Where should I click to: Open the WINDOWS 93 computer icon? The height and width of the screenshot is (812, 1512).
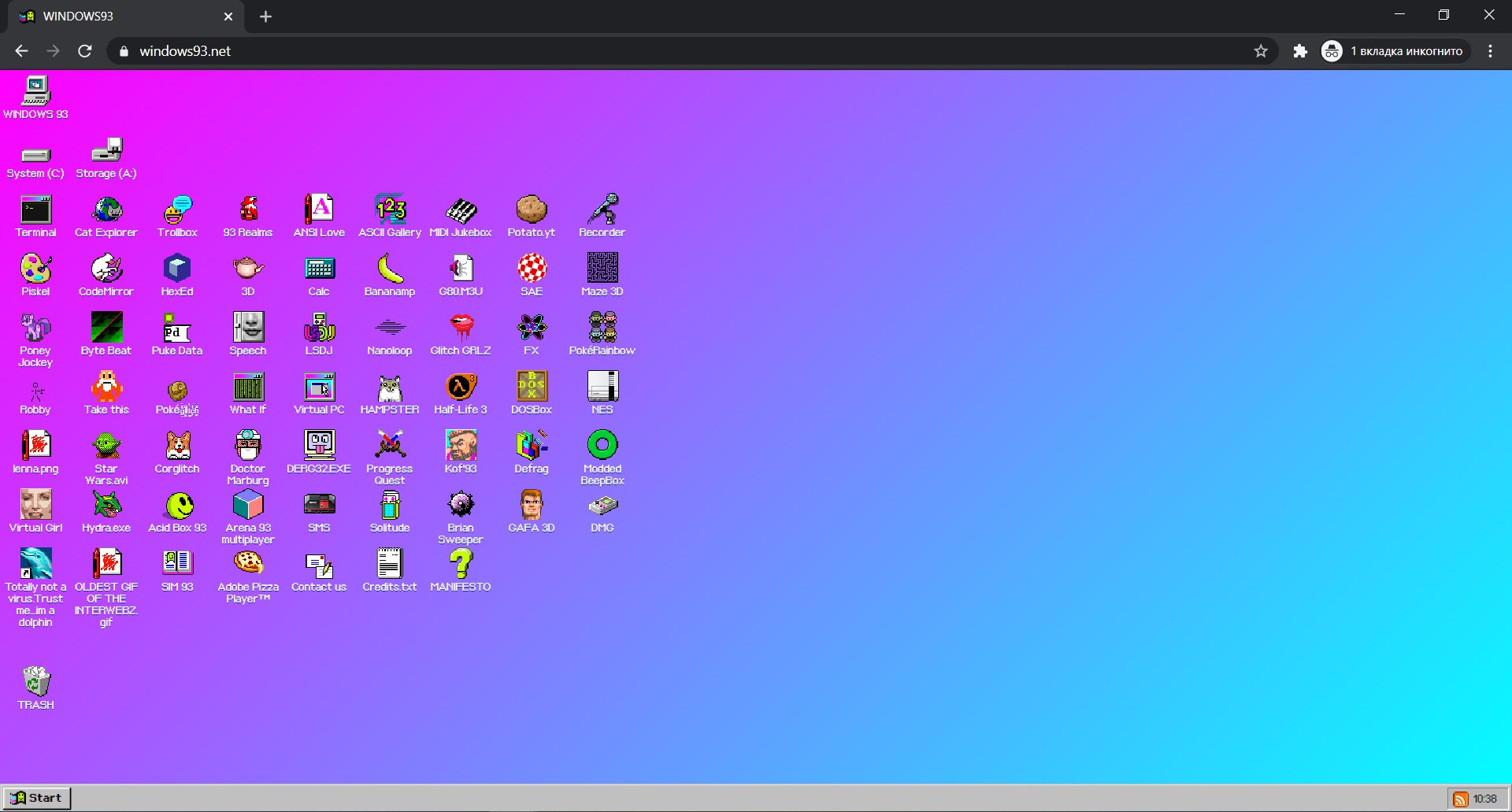click(35, 98)
